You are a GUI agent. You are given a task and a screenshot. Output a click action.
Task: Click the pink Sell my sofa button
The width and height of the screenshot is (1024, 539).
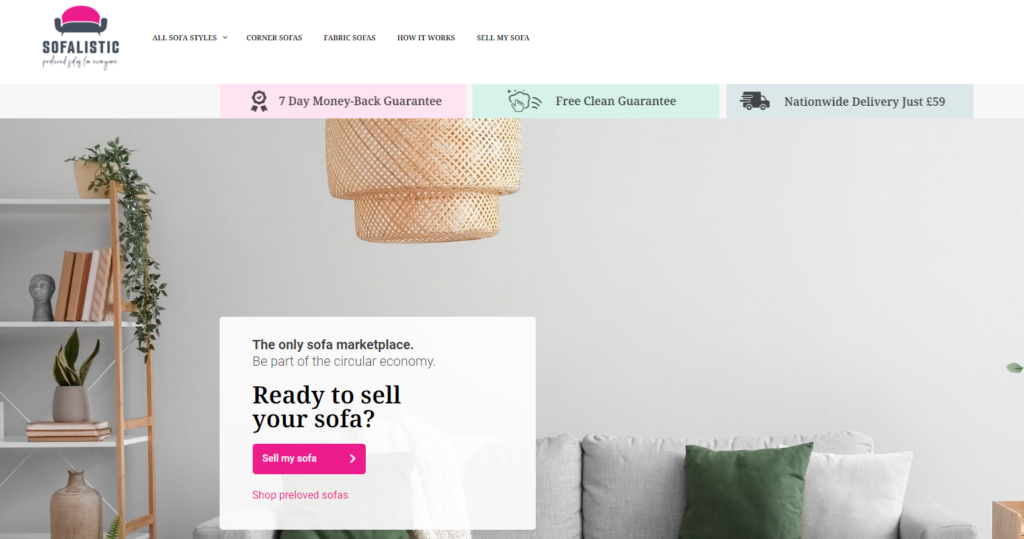click(309, 459)
